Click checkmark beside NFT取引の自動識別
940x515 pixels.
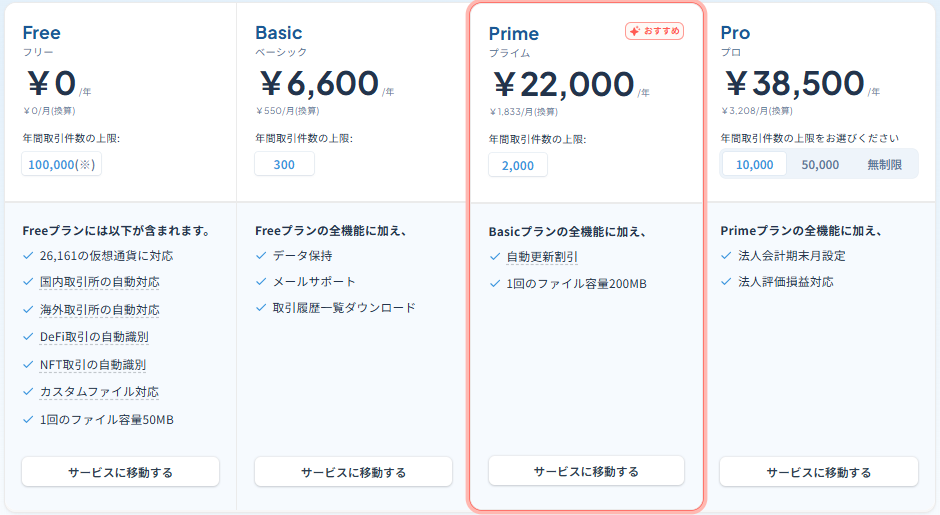click(27, 365)
